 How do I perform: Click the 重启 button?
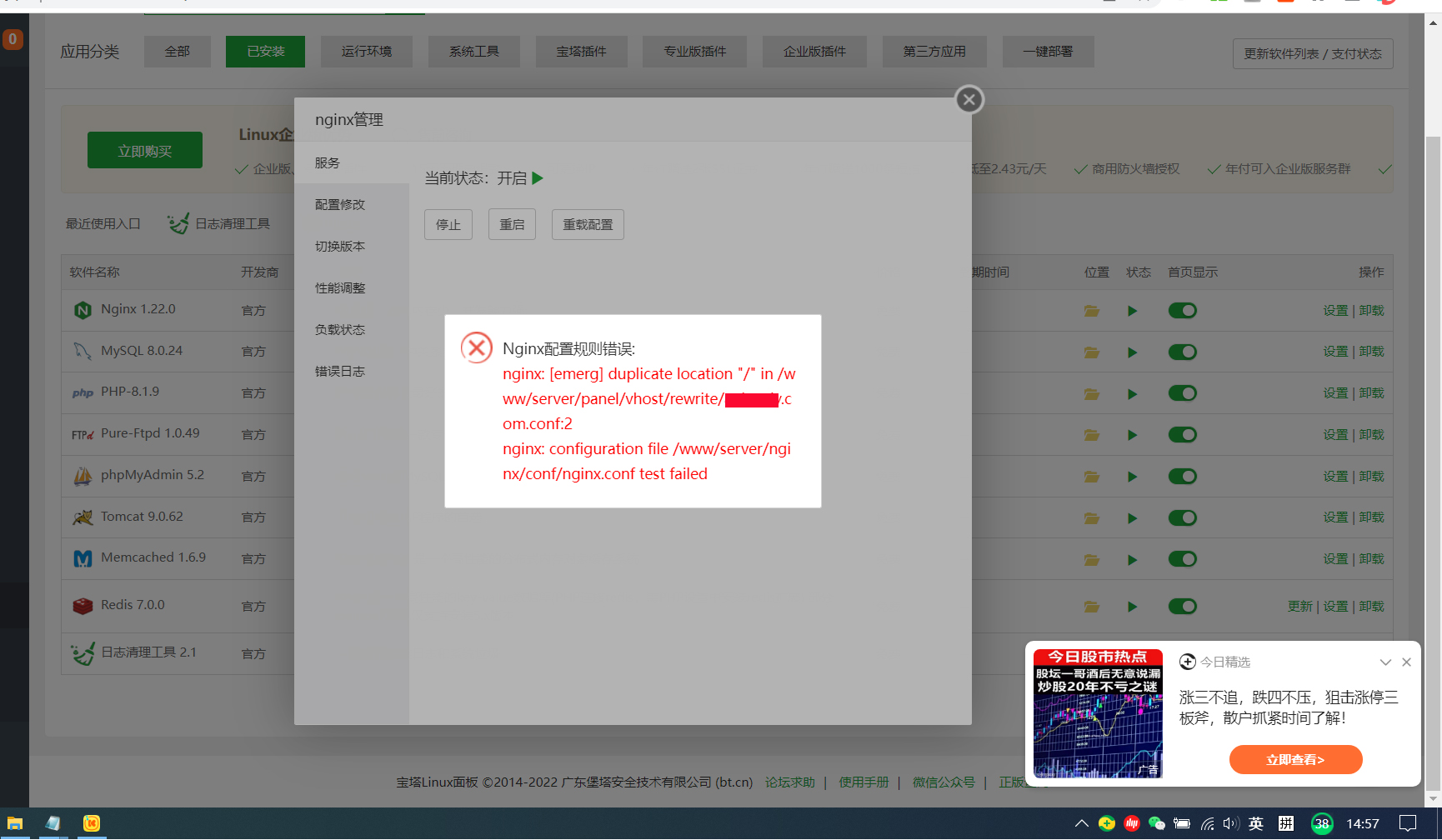click(x=512, y=225)
